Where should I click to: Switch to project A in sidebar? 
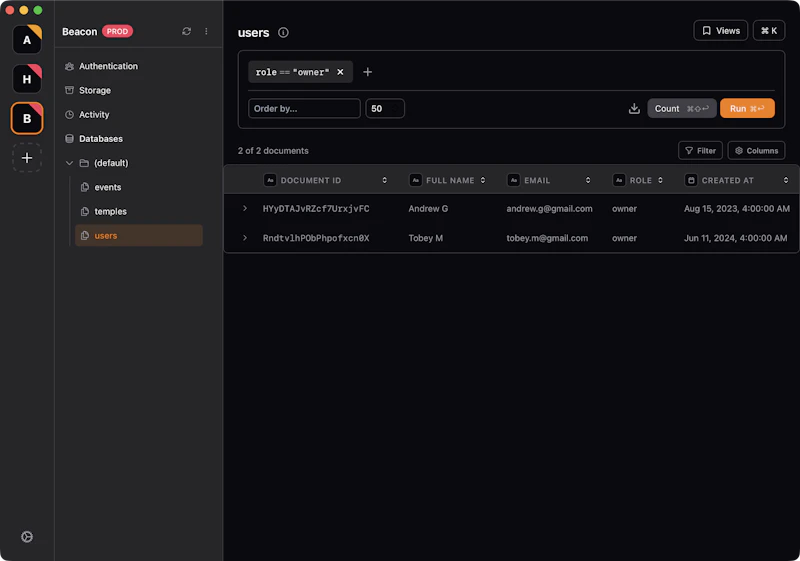27,39
